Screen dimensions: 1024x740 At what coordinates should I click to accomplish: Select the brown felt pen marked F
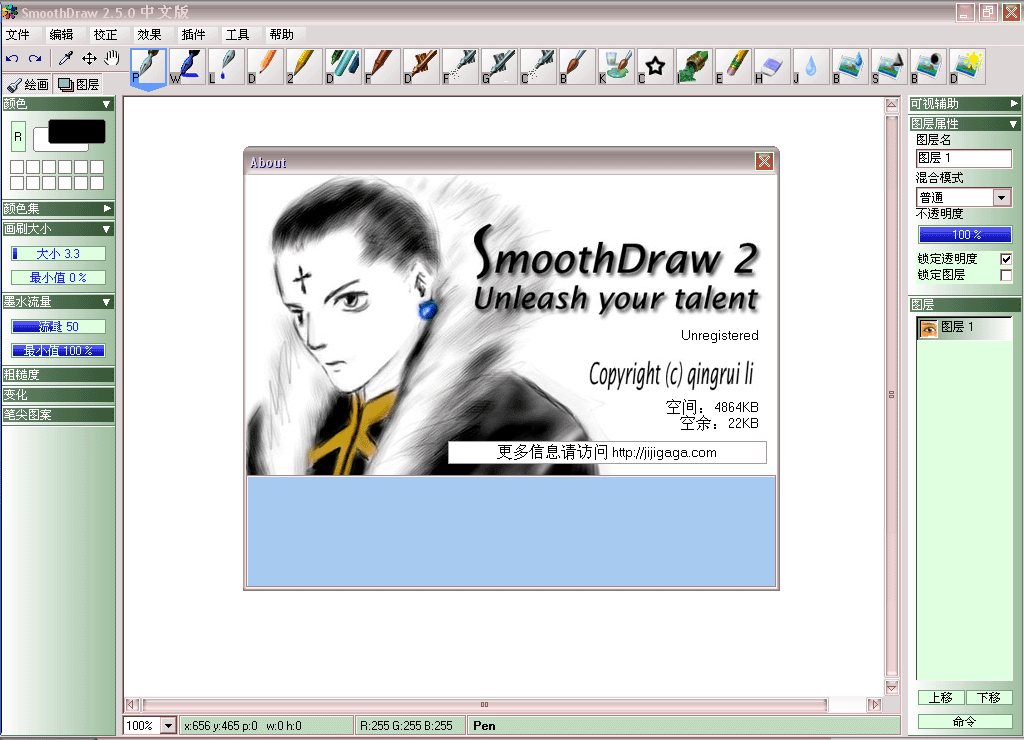tap(382, 67)
